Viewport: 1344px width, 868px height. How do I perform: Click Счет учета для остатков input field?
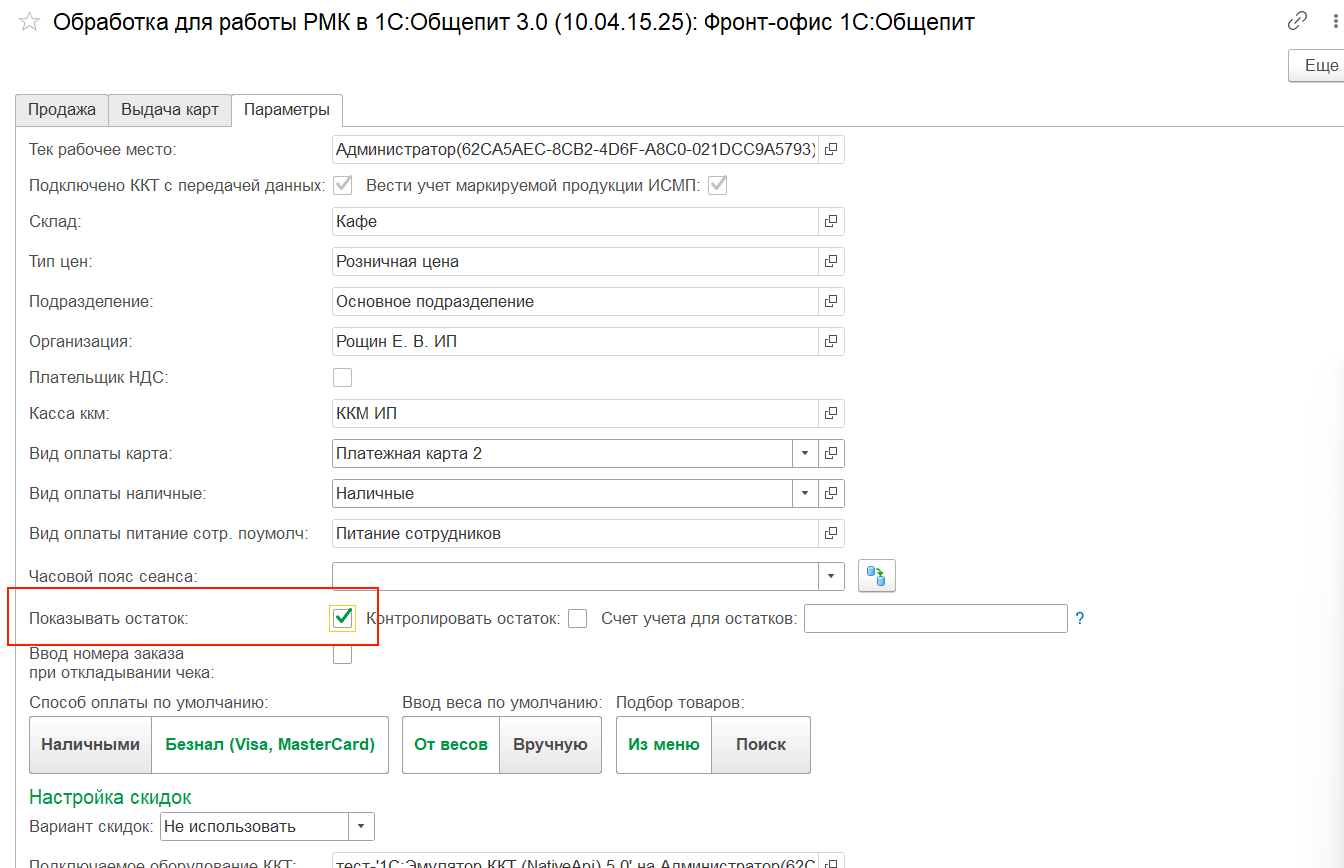(x=935, y=619)
